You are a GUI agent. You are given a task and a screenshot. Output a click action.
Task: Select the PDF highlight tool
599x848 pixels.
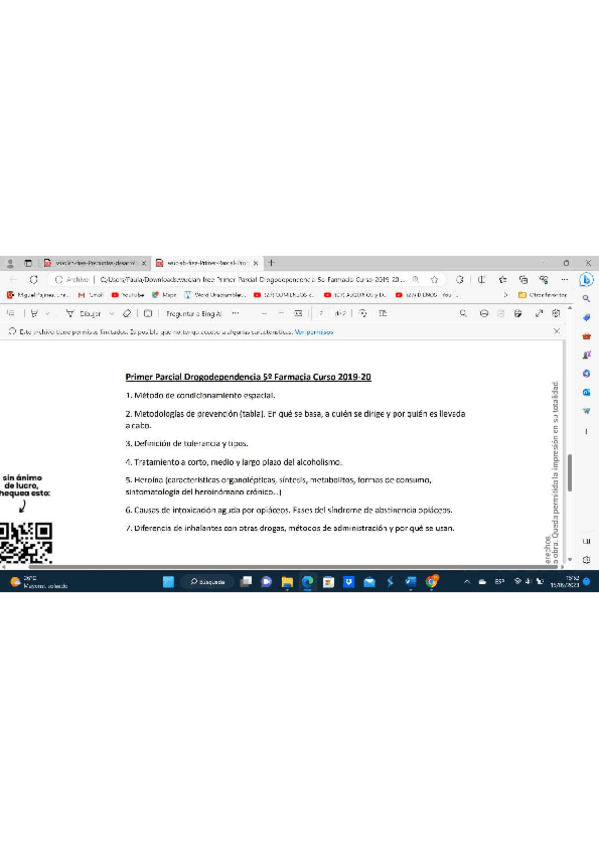tap(35, 313)
